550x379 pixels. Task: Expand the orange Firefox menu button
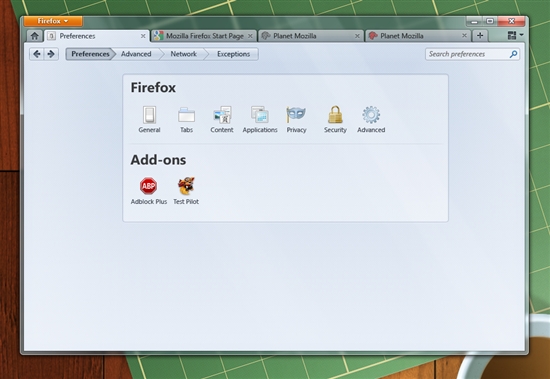53,21
